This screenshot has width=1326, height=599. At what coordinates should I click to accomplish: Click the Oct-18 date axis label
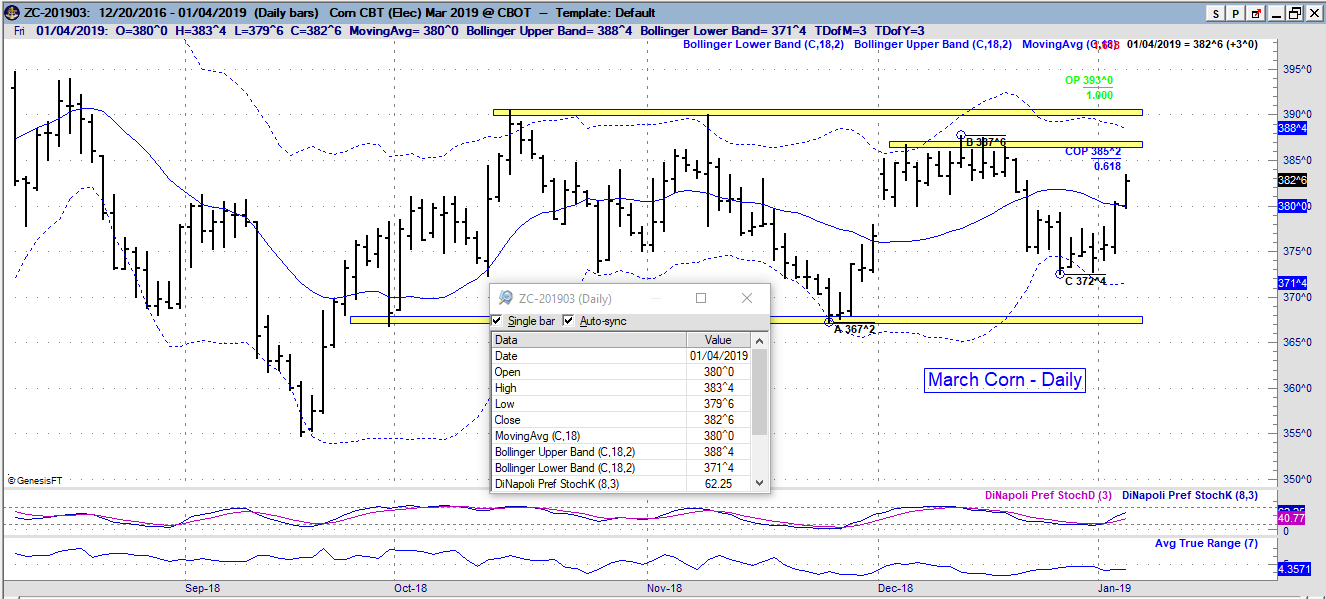click(x=410, y=589)
